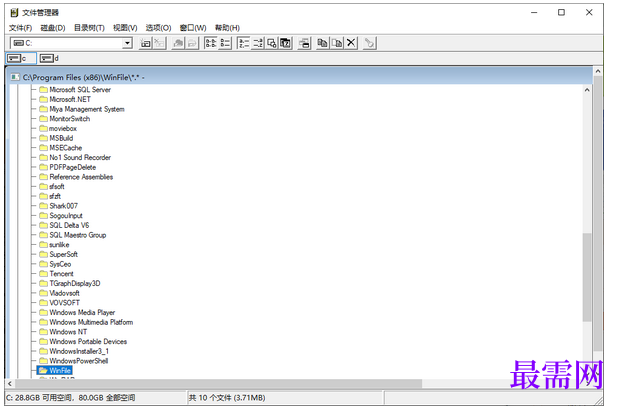Click status text '共 10 个文件 (3.71MB)'

tap(227, 398)
